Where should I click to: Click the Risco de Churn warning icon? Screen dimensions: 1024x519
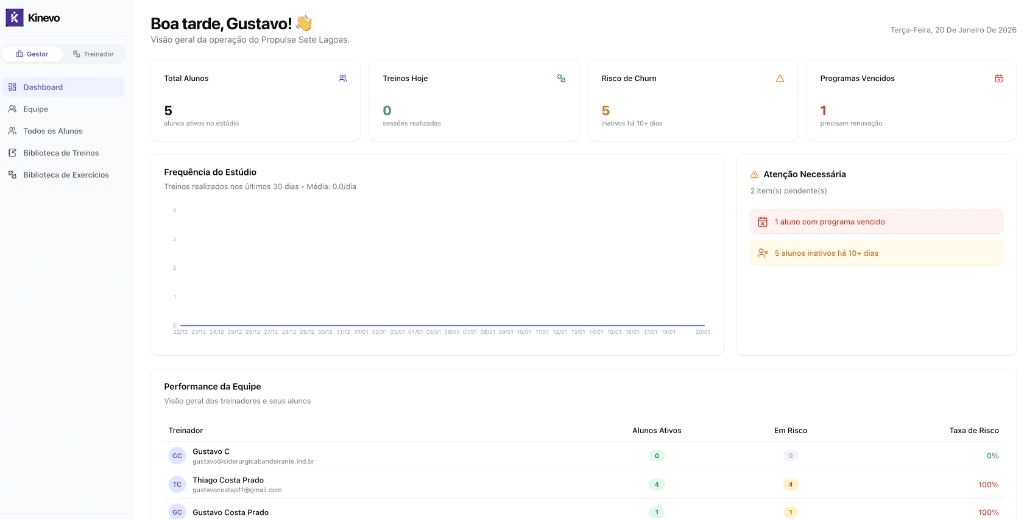click(780, 78)
